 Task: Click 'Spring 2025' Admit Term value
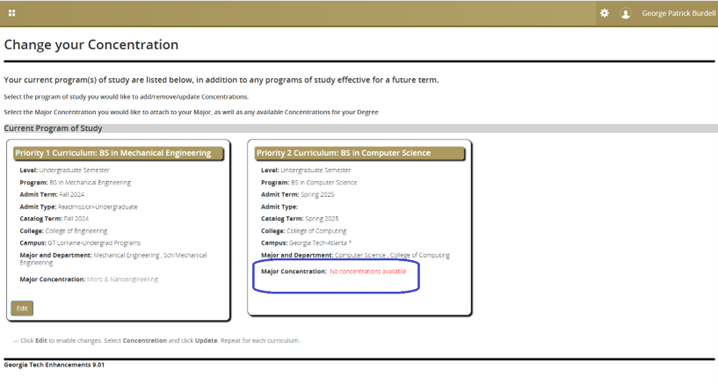tap(317, 195)
